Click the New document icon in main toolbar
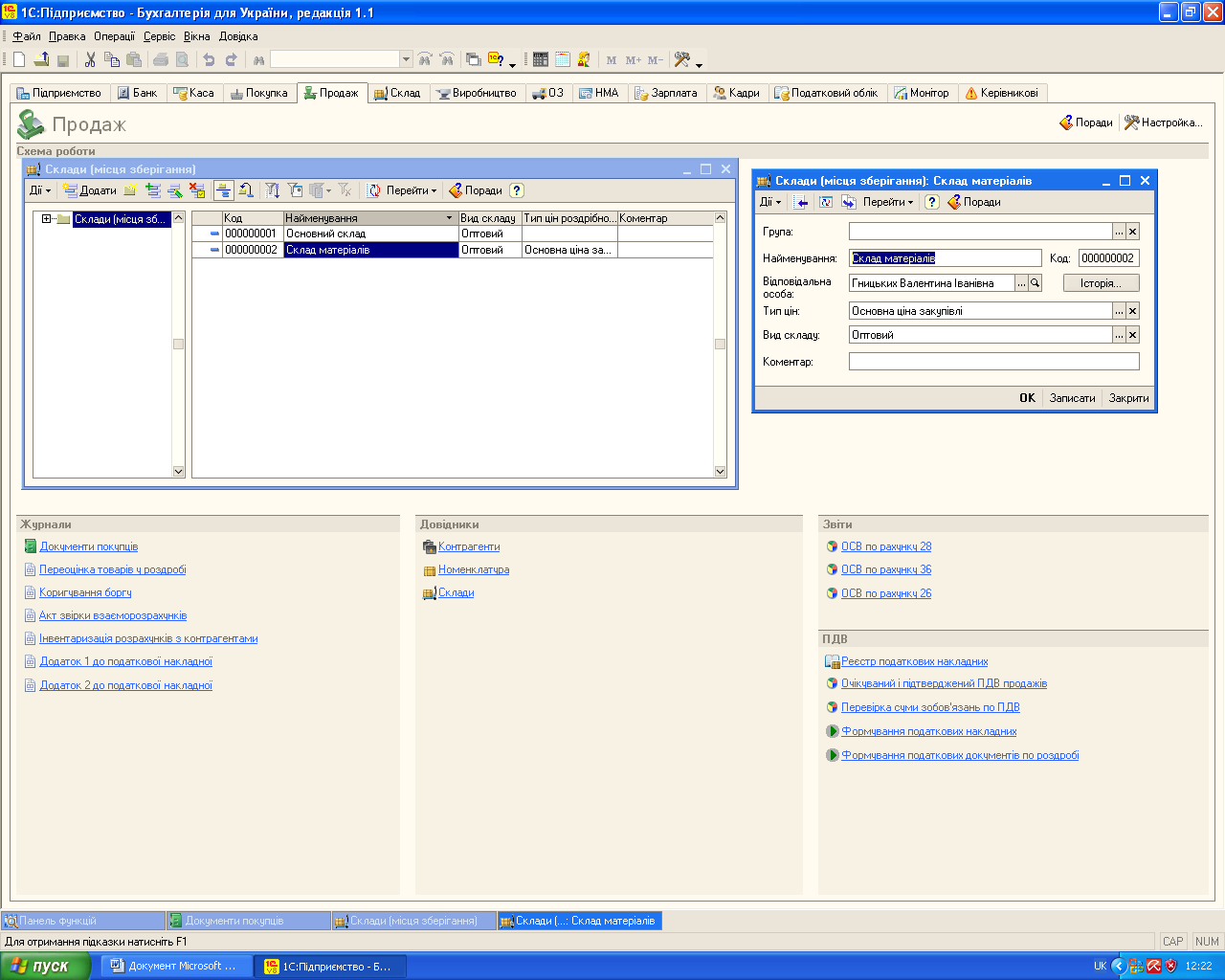The height and width of the screenshot is (980, 1225). pyautogui.click(x=19, y=59)
